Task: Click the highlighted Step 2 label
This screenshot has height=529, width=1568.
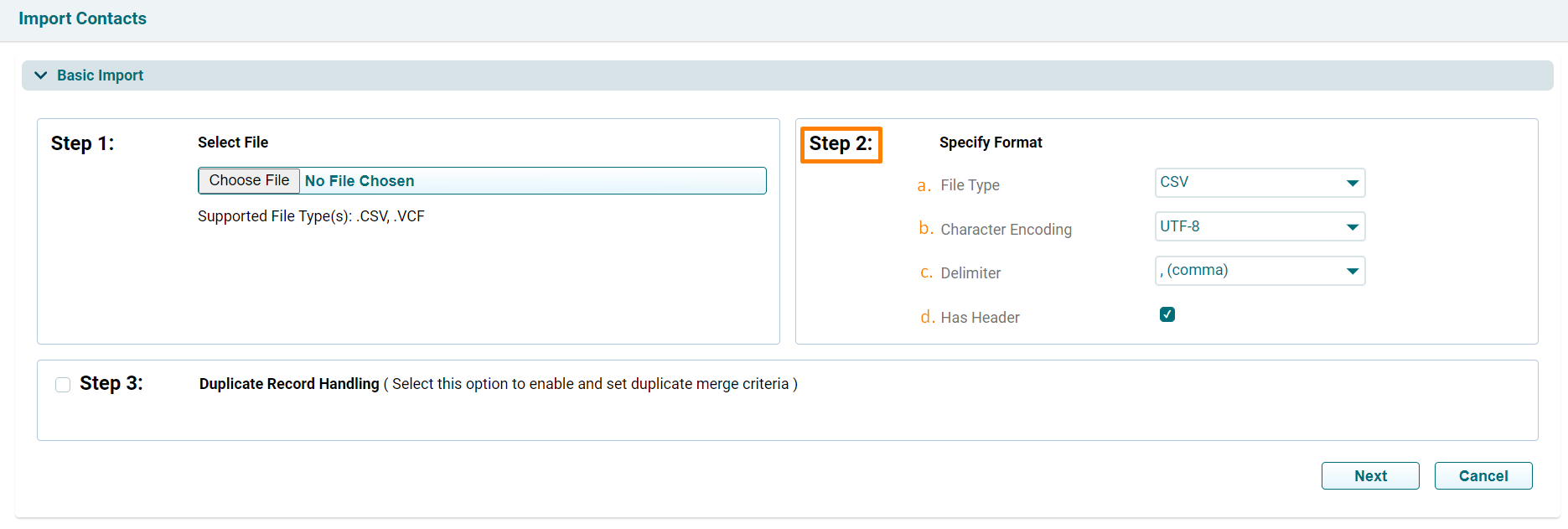Action: (841, 144)
